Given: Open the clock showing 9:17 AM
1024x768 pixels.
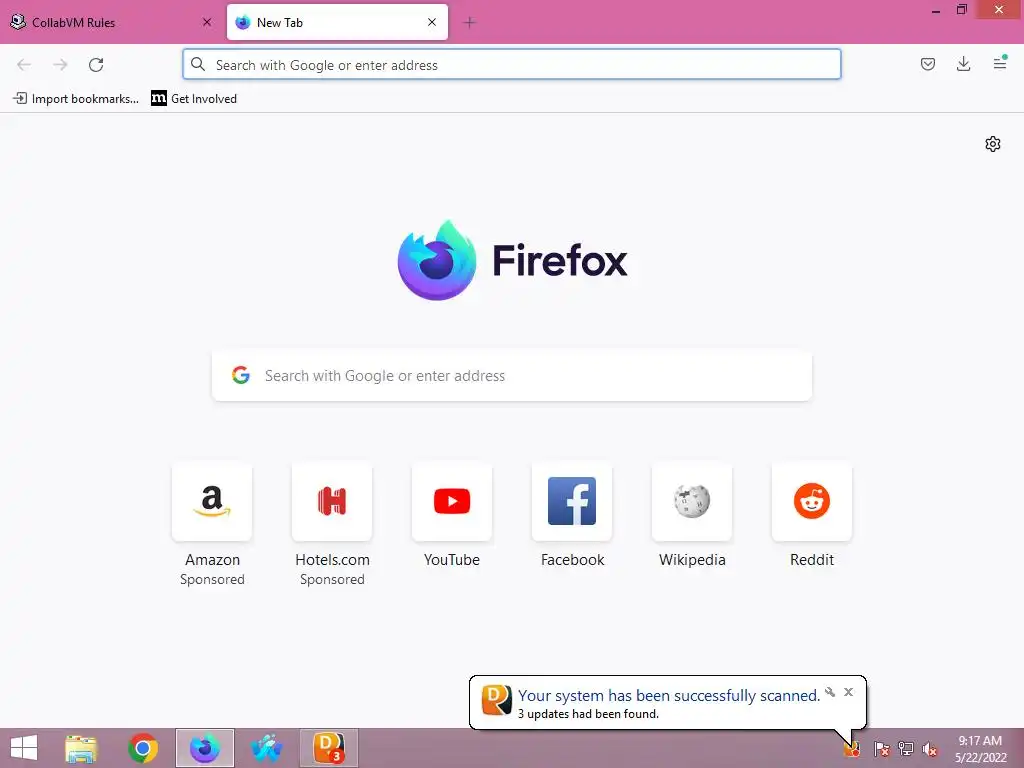Looking at the screenshot, I should [x=980, y=749].
